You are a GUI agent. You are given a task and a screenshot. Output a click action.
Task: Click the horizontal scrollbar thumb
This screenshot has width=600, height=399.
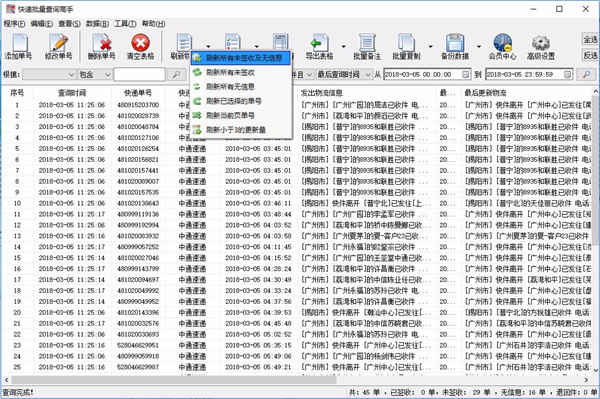tap(173, 380)
